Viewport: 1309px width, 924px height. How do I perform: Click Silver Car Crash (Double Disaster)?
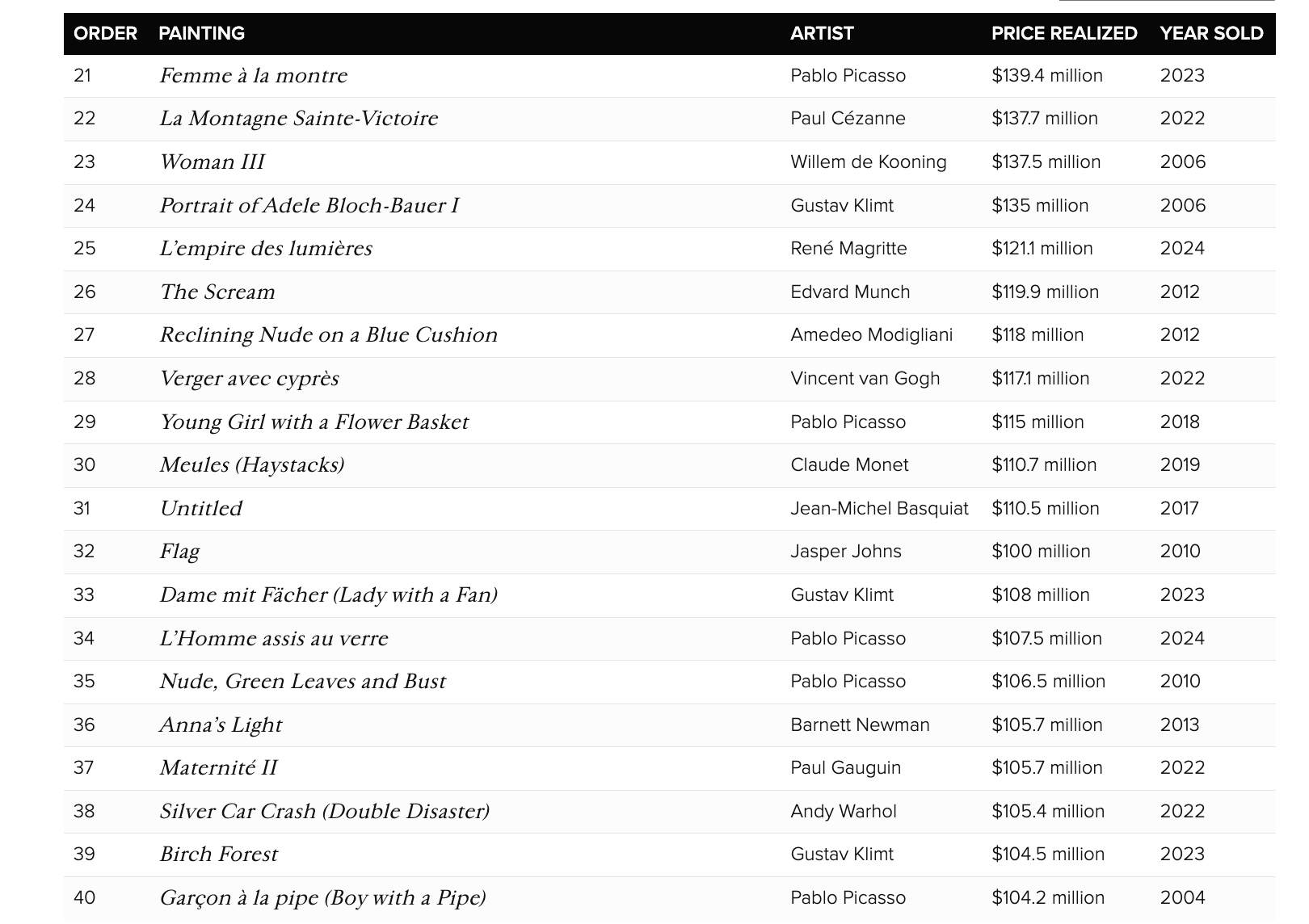tap(324, 812)
